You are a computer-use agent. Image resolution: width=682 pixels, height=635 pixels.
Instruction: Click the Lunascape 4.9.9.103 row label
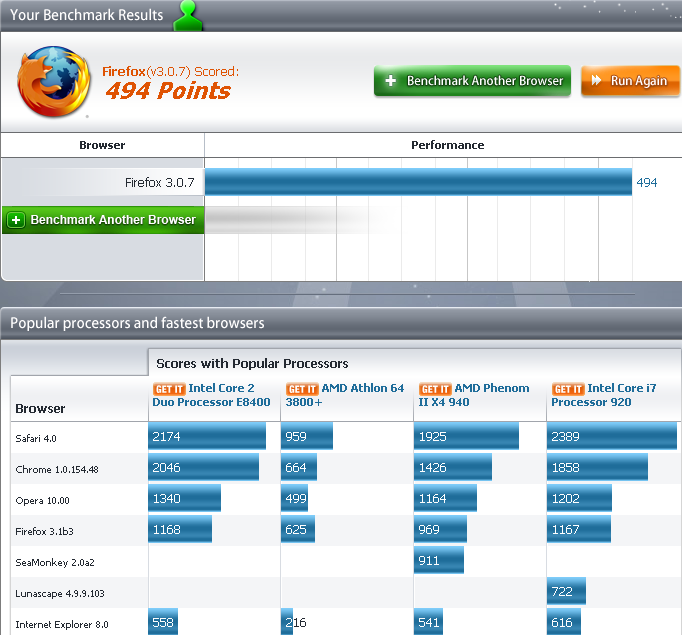[x=60, y=594]
